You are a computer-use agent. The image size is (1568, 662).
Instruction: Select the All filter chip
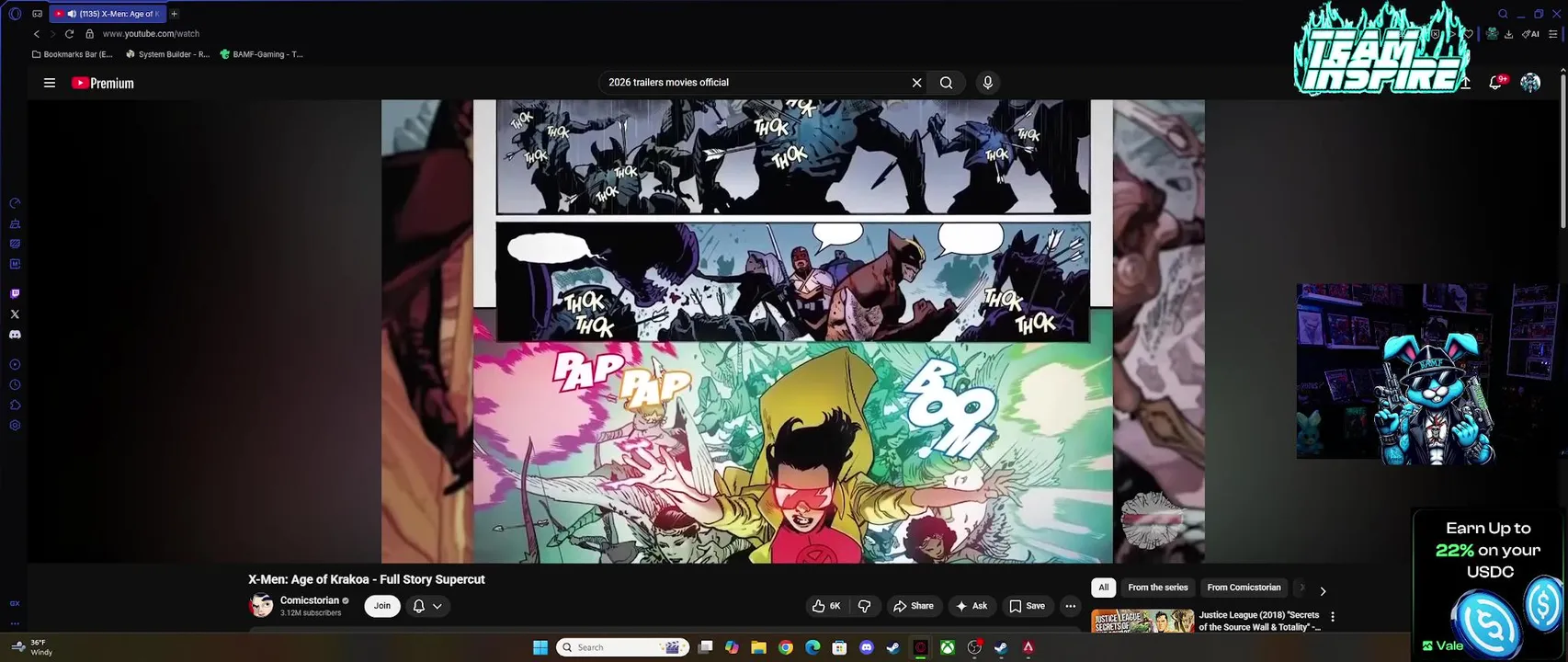(x=1104, y=588)
